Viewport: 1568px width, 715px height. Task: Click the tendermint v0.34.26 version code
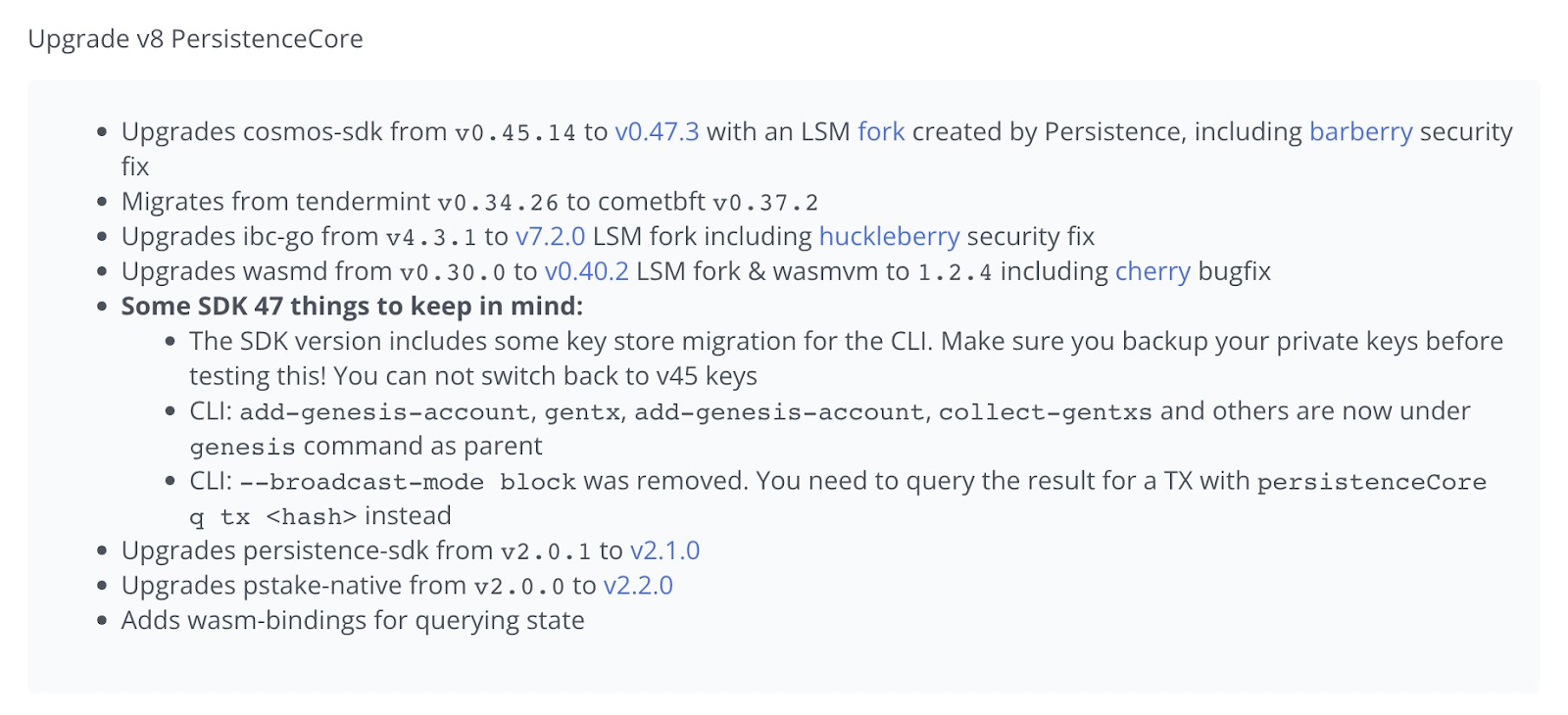pos(498,203)
